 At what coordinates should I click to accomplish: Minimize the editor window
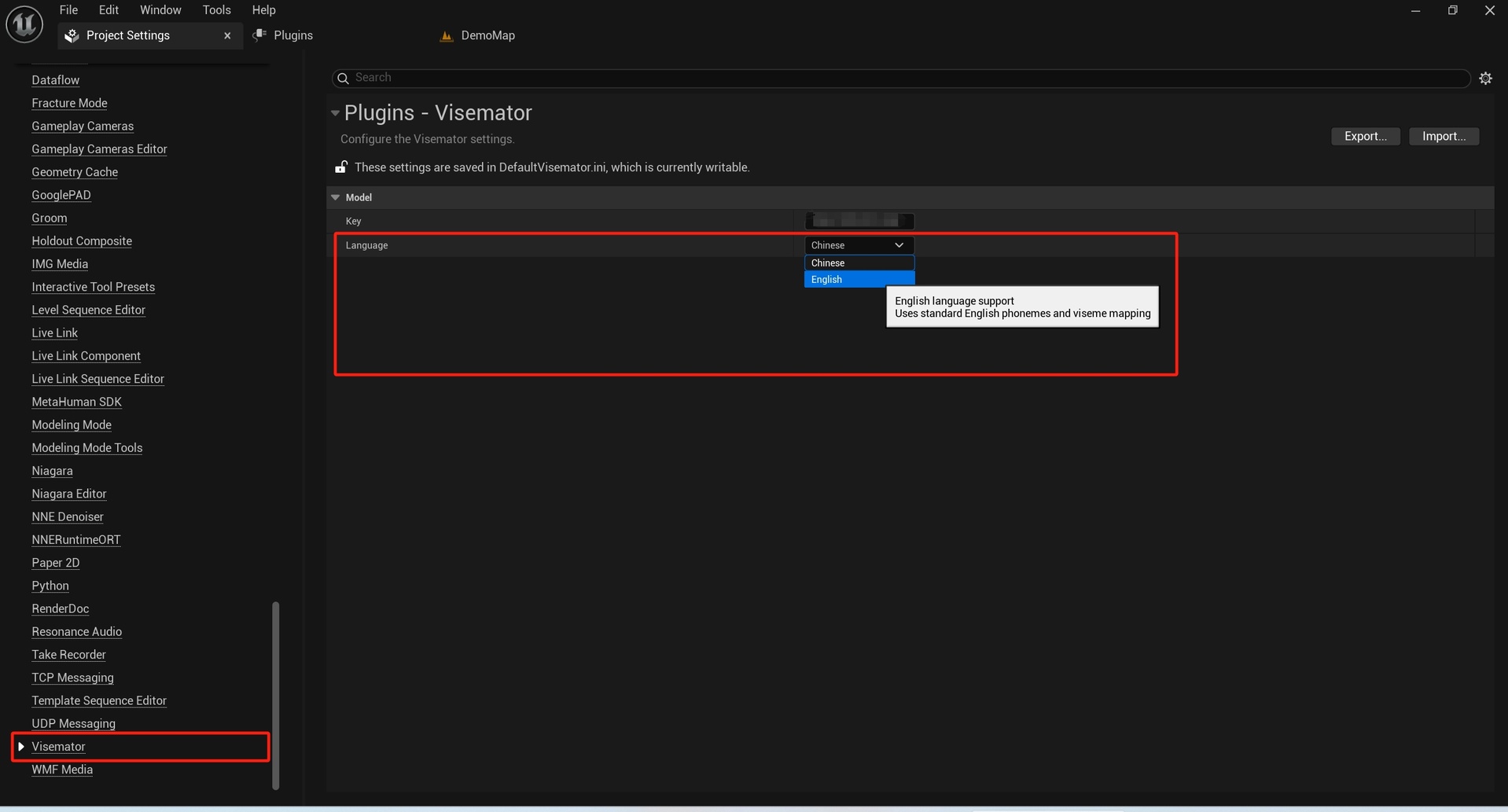coord(1416,10)
